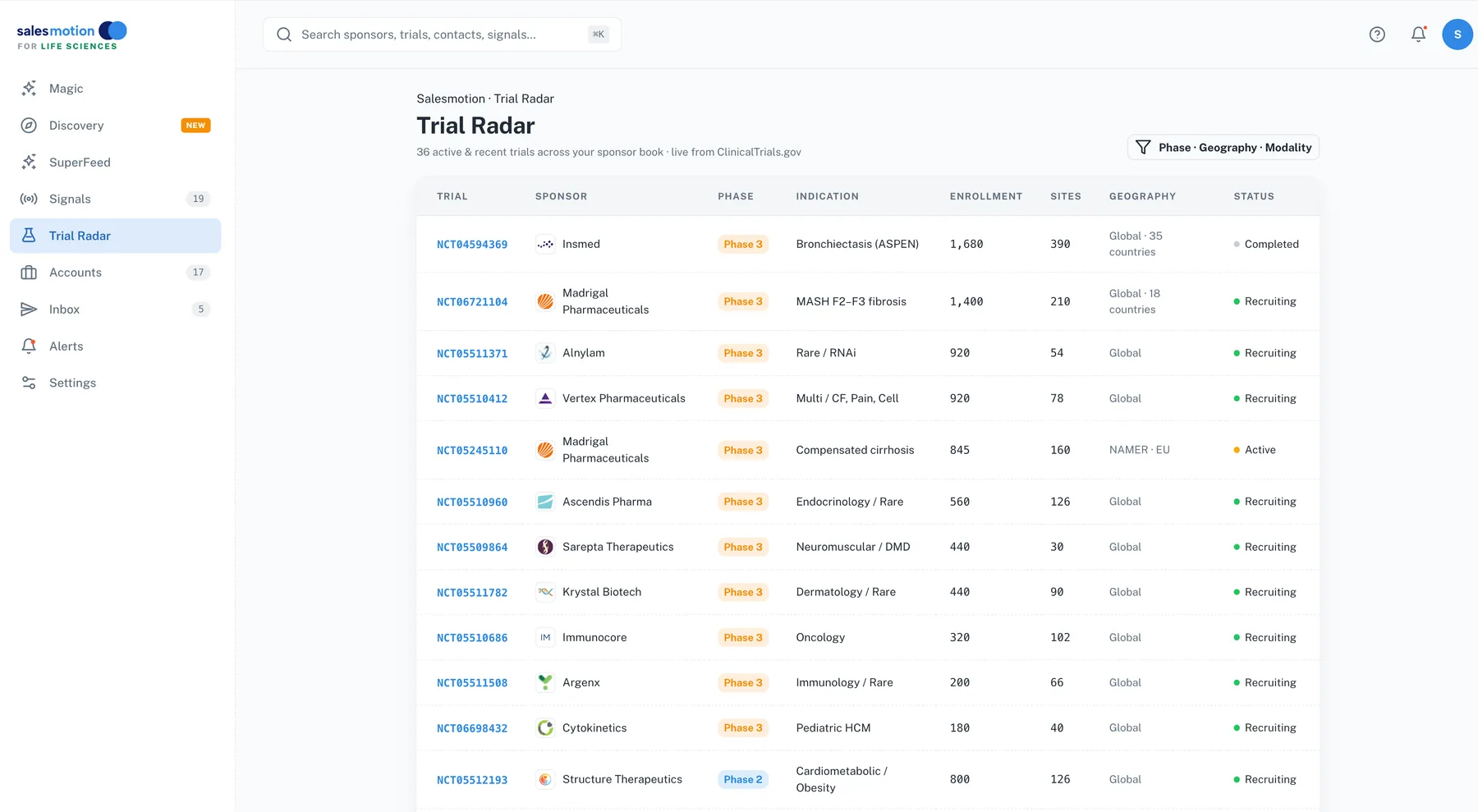
Task: Navigate to Signals
Action: [115, 199]
